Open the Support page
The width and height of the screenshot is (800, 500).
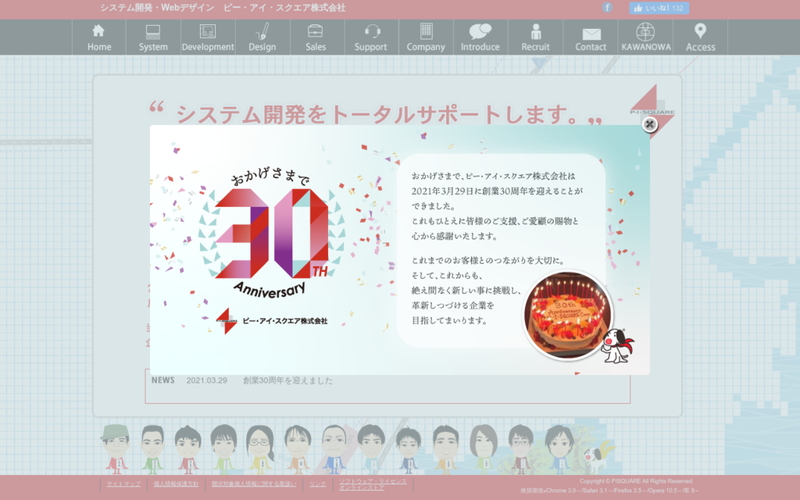[371, 37]
